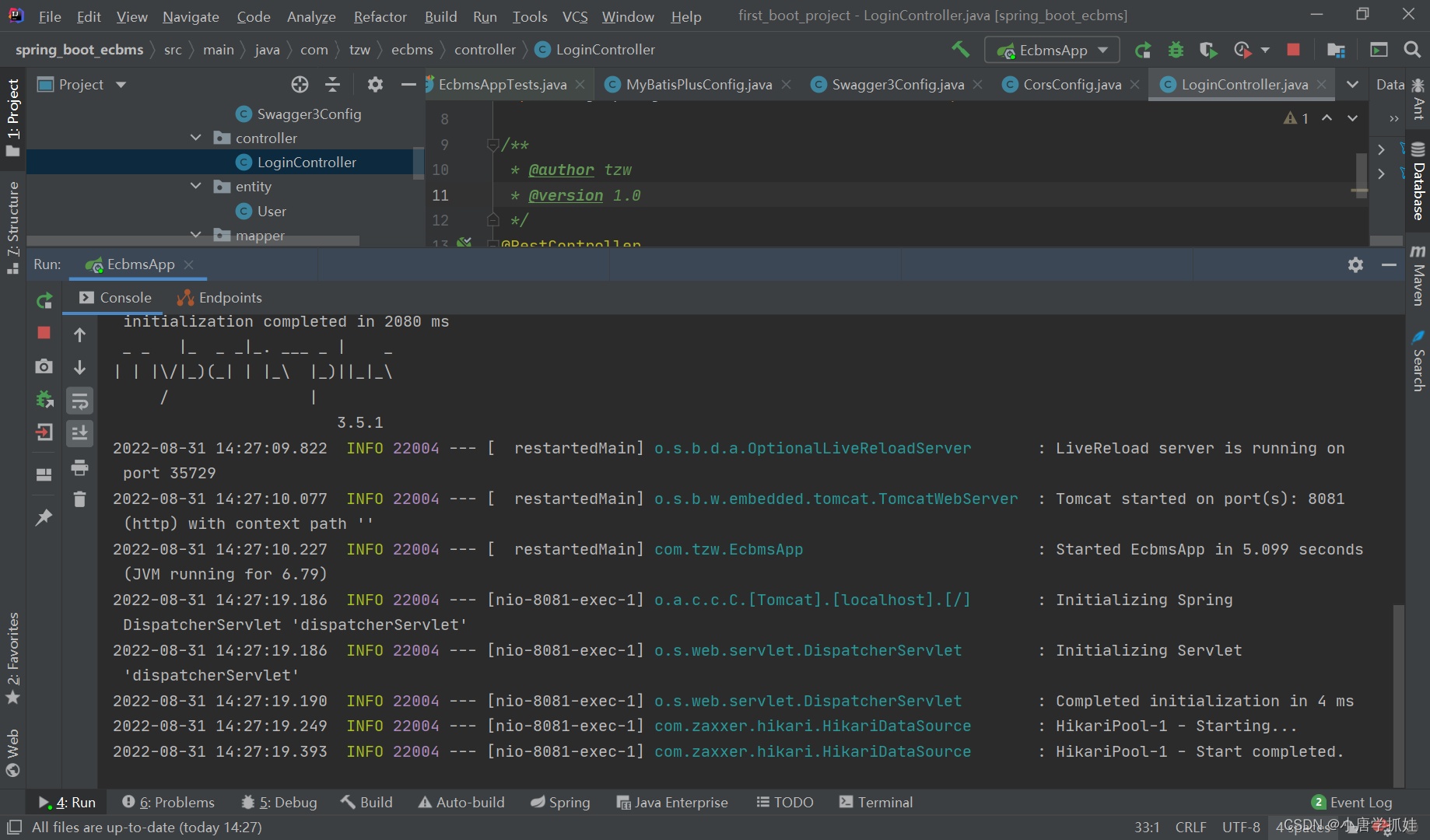Click the 33:1 line column indicator

tap(1147, 827)
